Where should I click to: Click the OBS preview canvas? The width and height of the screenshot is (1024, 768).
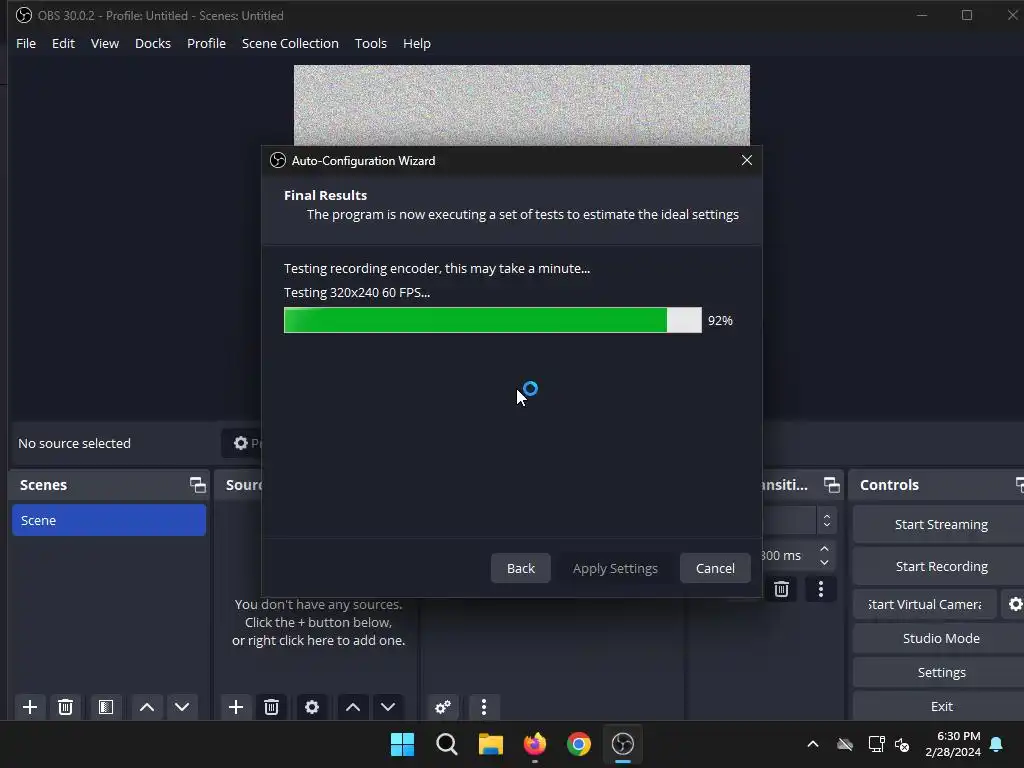coord(522,105)
